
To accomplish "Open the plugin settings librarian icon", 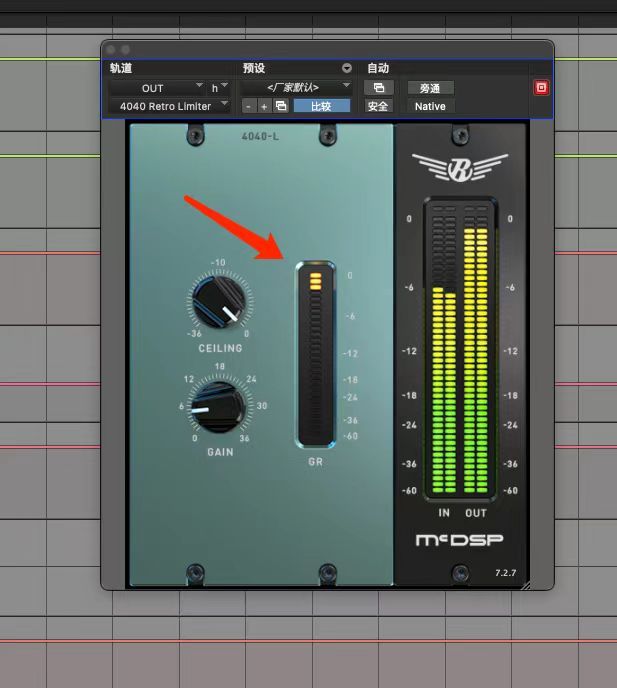I will click(x=281, y=106).
